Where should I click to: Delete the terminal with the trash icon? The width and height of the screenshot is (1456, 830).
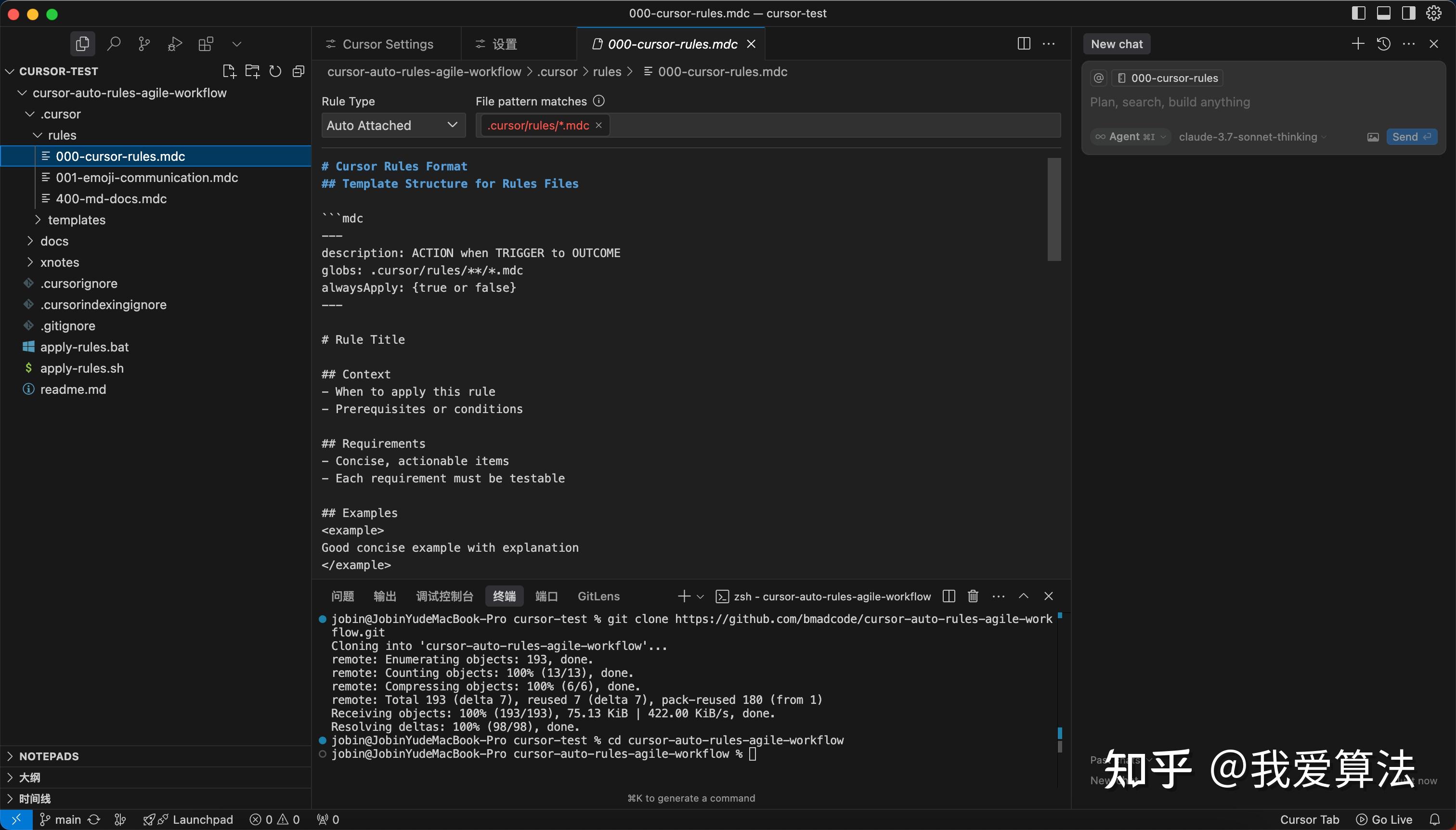pos(973,597)
